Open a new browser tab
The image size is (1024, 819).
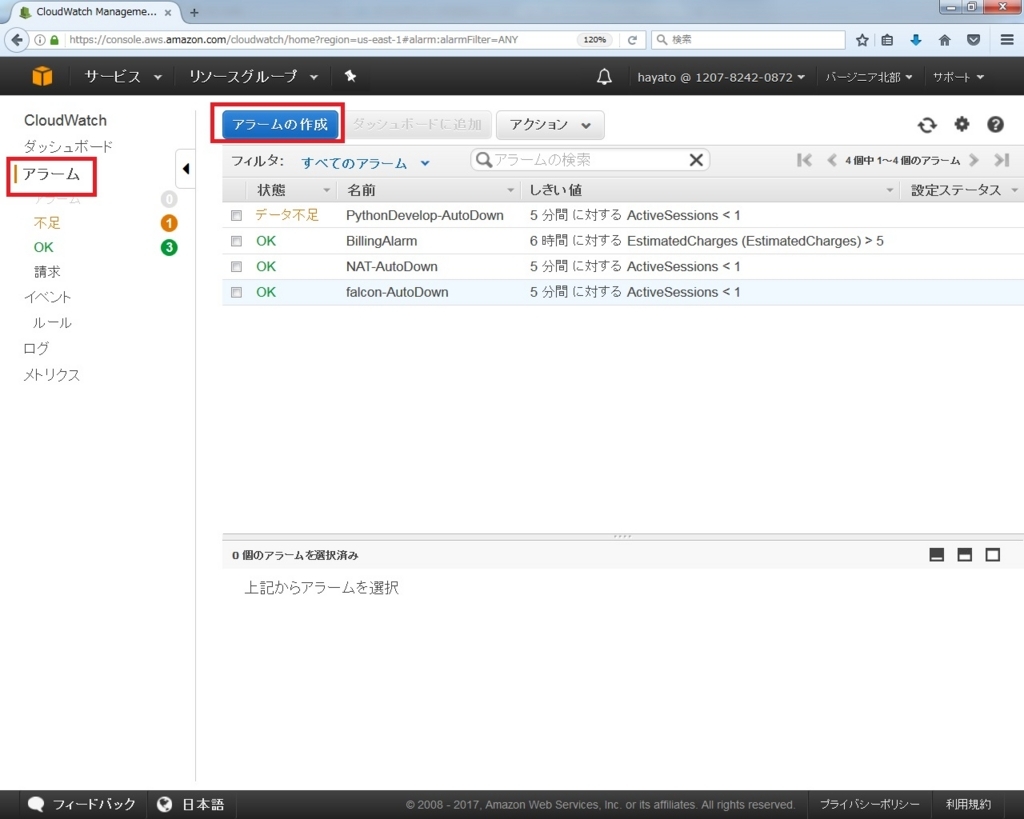(194, 12)
